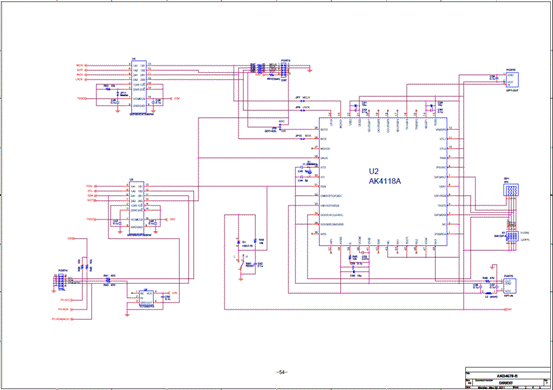
Task: Select the D3V power port at bottom-right
Action: point(508,310)
